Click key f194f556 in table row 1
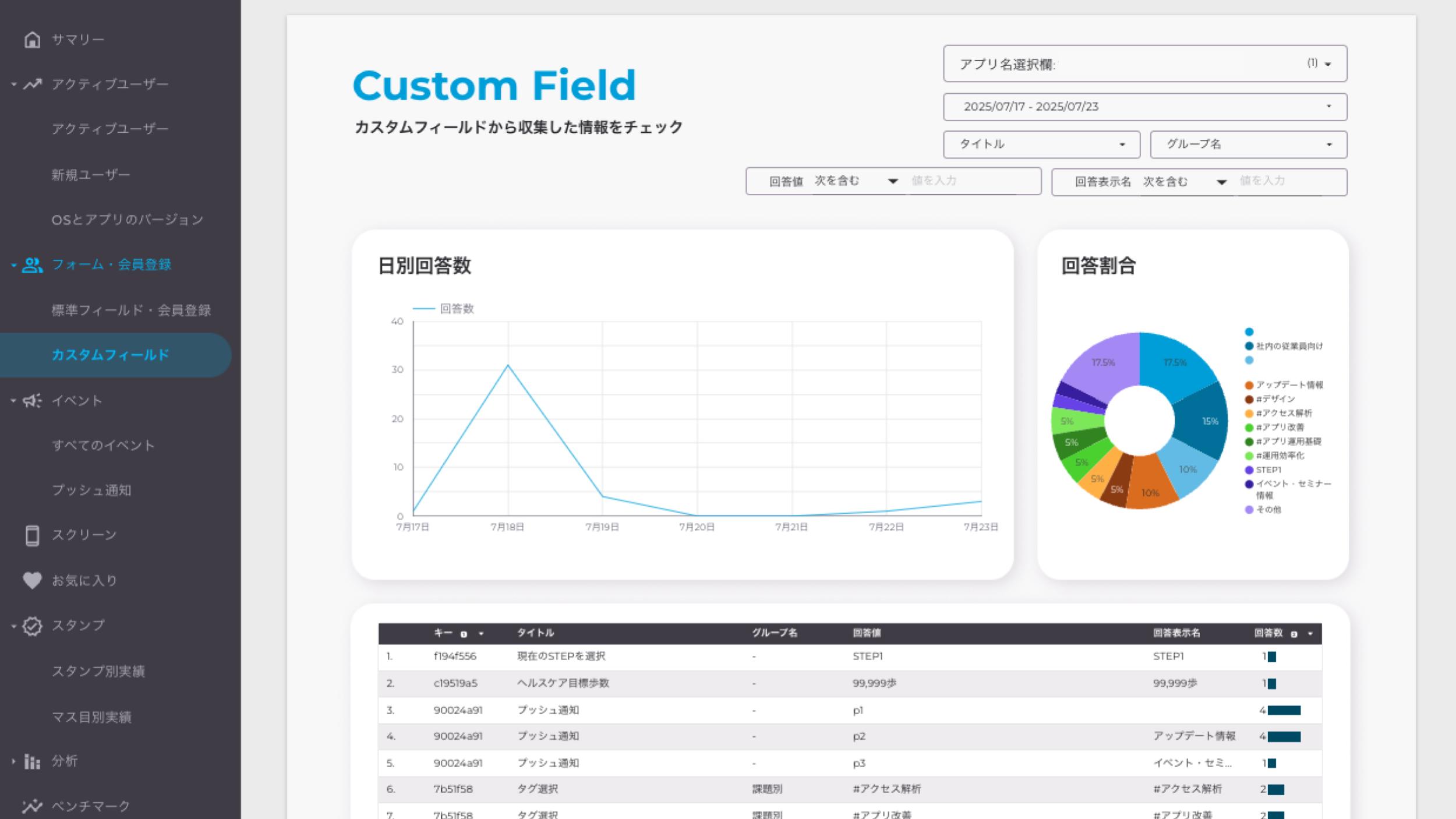The width and height of the screenshot is (1456, 819). point(455,656)
